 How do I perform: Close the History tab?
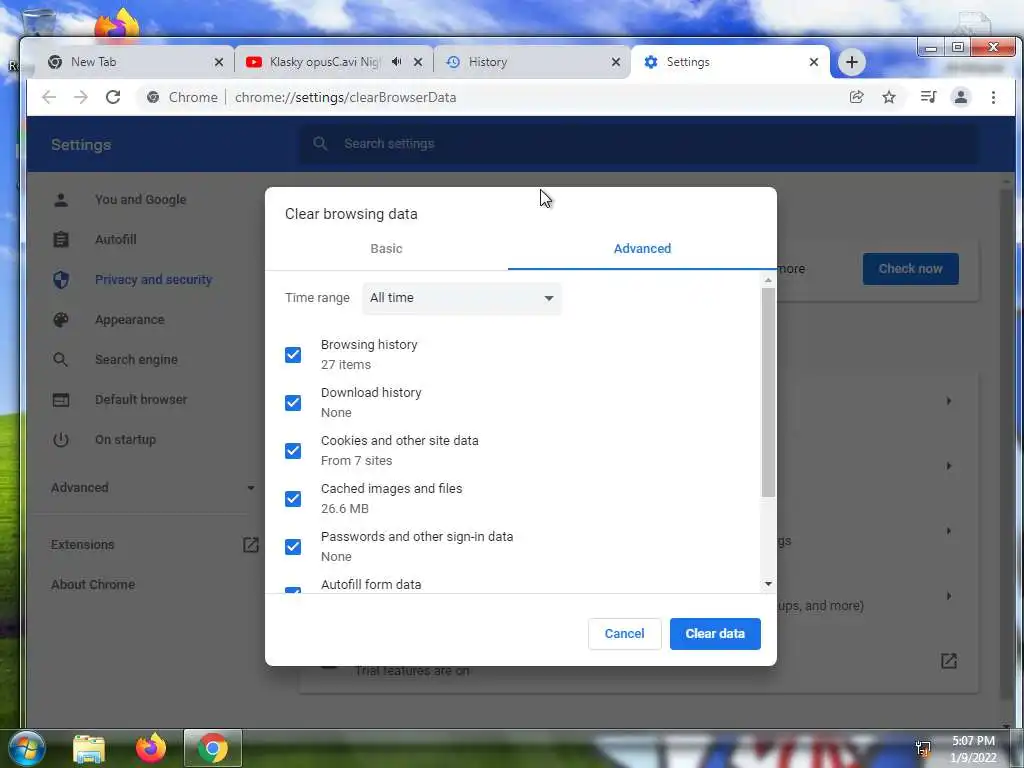point(616,62)
